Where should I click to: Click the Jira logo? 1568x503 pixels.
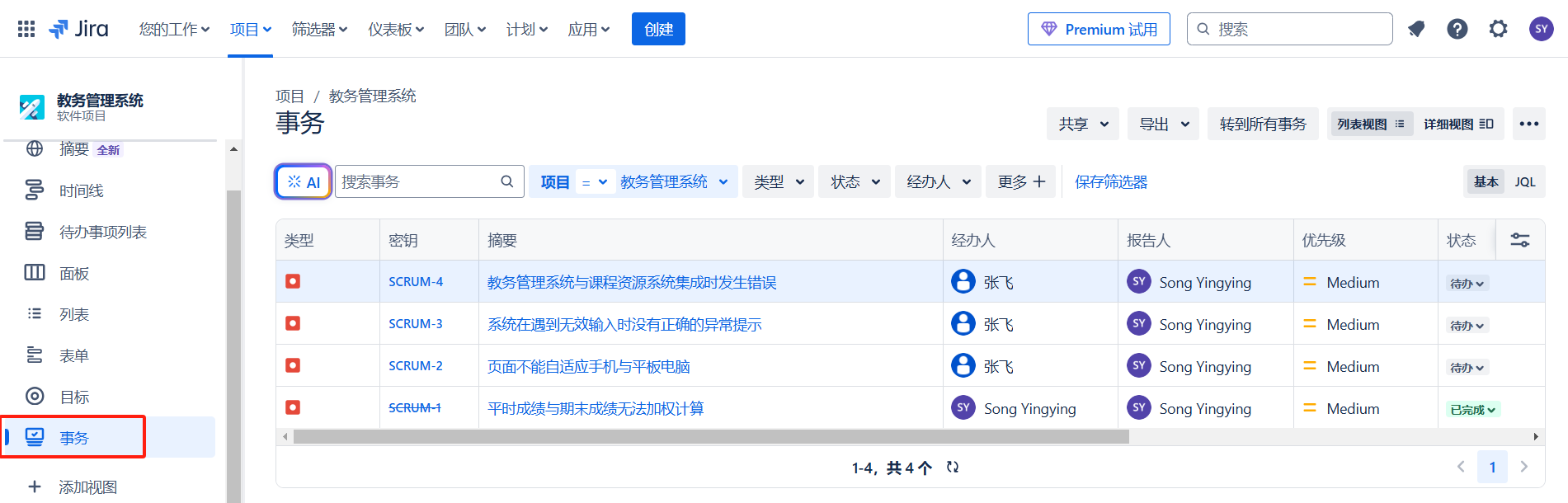click(79, 29)
